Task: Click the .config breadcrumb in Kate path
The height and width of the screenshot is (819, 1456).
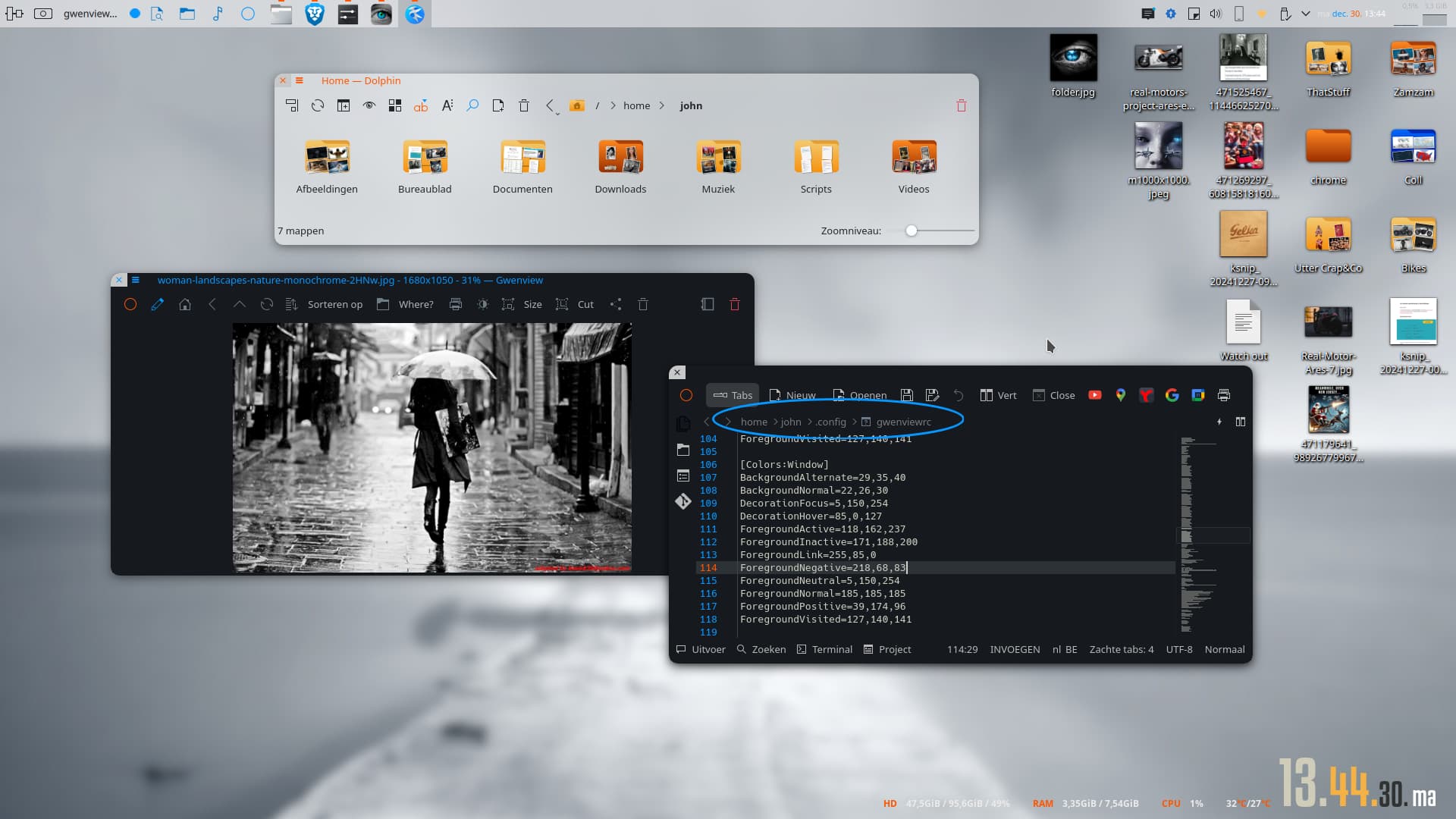Action: [x=831, y=422]
